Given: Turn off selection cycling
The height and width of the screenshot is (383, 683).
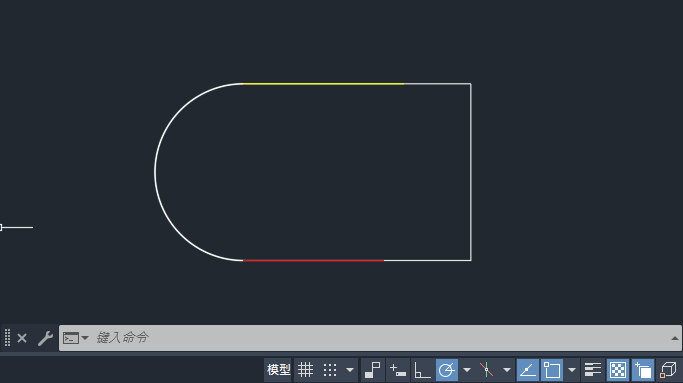Looking at the screenshot, I should (x=643, y=370).
